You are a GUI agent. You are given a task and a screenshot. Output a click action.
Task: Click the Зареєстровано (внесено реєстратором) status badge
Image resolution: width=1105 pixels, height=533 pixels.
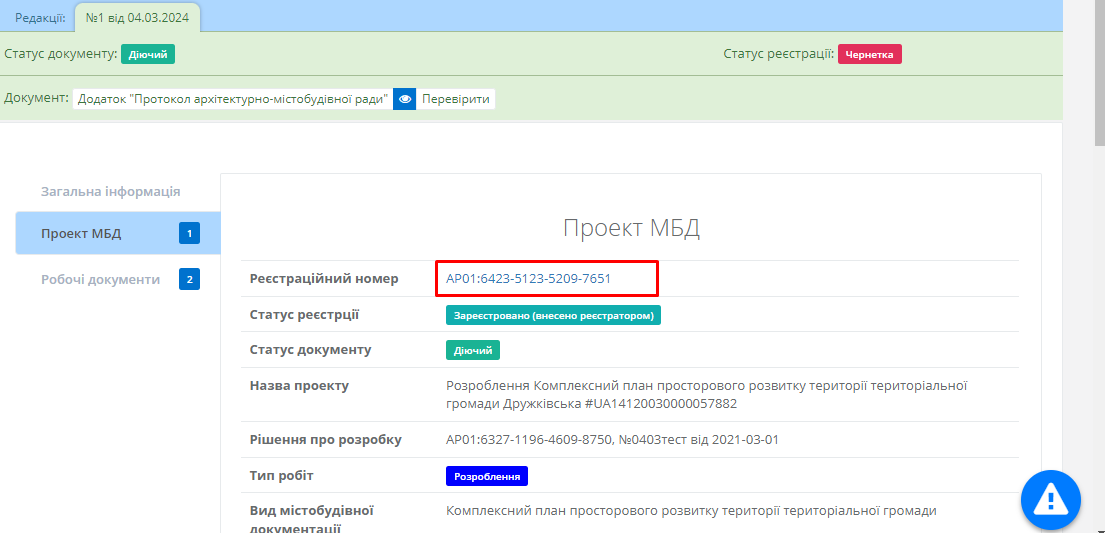pos(553,315)
